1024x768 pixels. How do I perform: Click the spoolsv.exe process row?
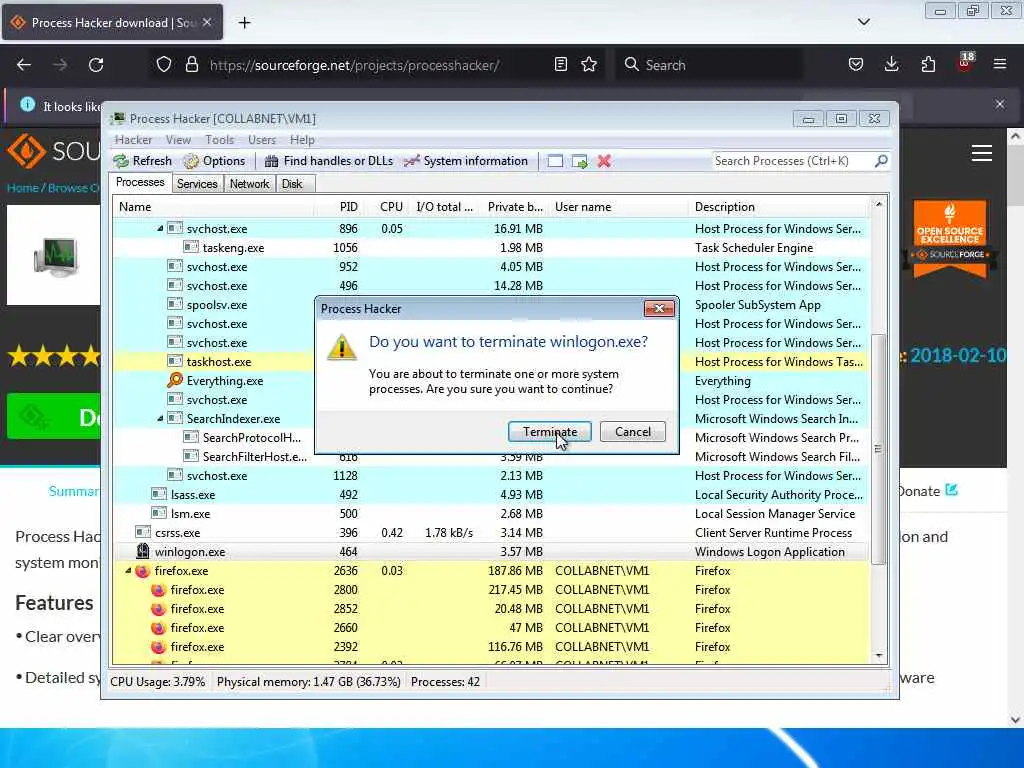click(490, 305)
